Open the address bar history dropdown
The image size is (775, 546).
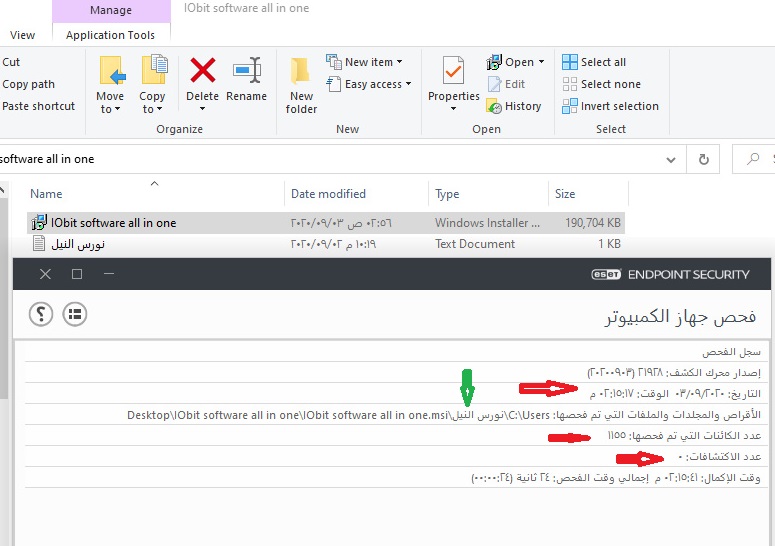[672, 159]
